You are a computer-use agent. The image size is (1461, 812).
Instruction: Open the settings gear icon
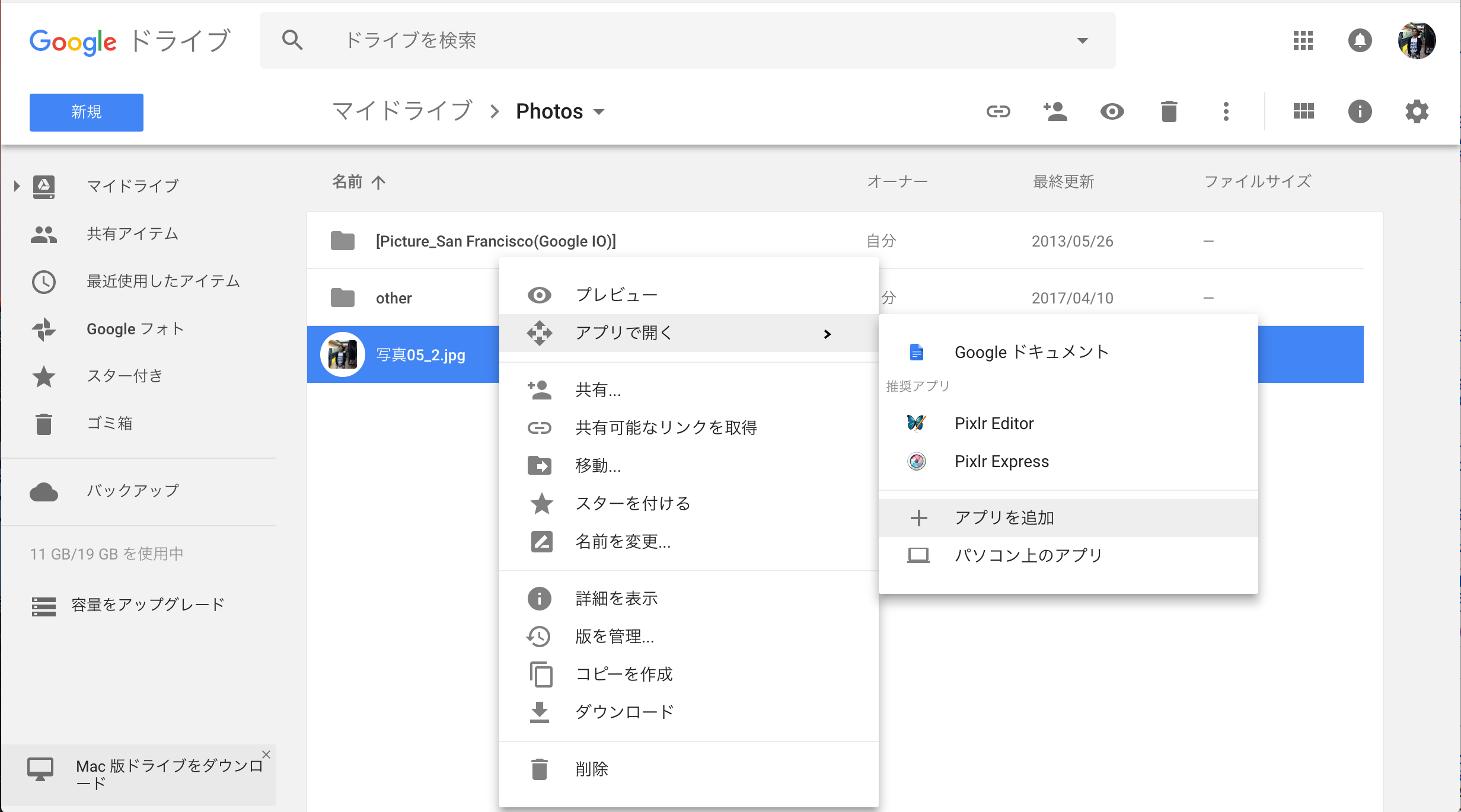tap(1417, 111)
